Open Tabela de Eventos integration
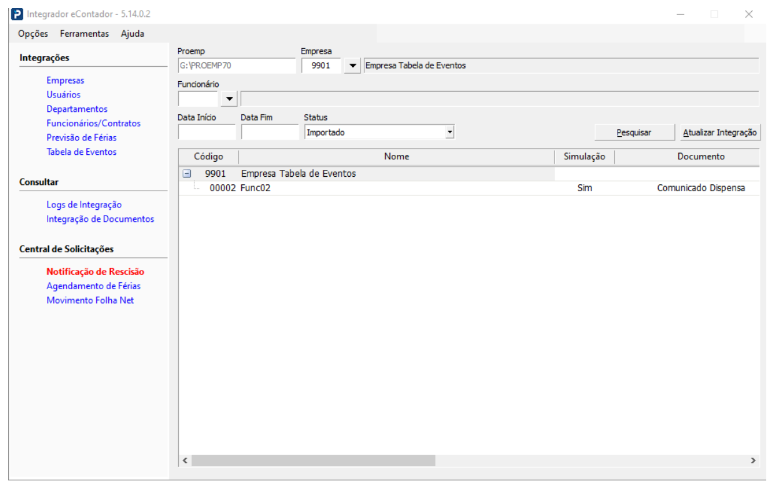 click(82, 152)
